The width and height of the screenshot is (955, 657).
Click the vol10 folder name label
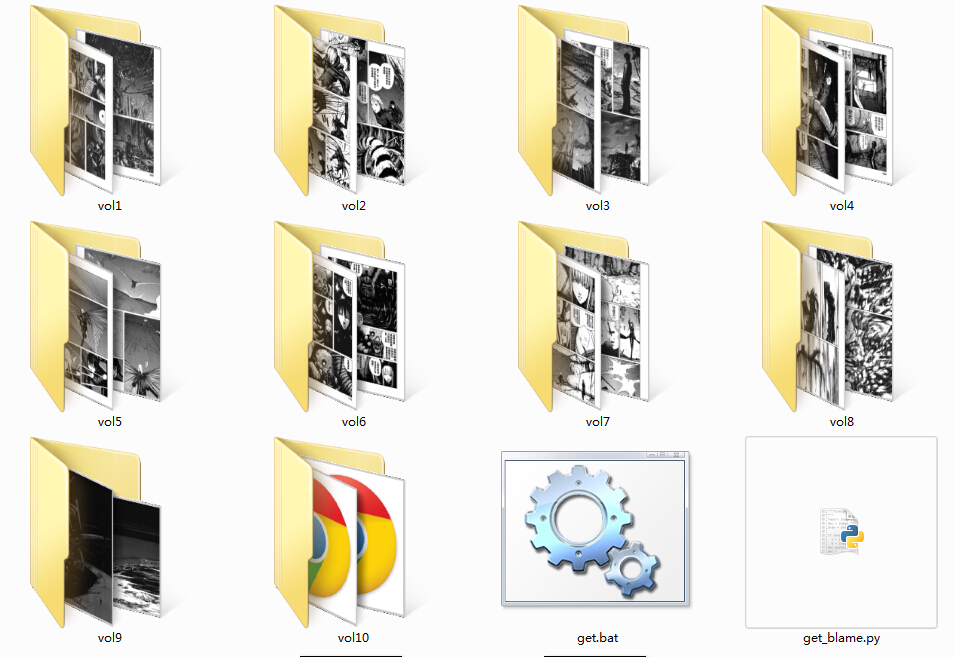(353, 638)
